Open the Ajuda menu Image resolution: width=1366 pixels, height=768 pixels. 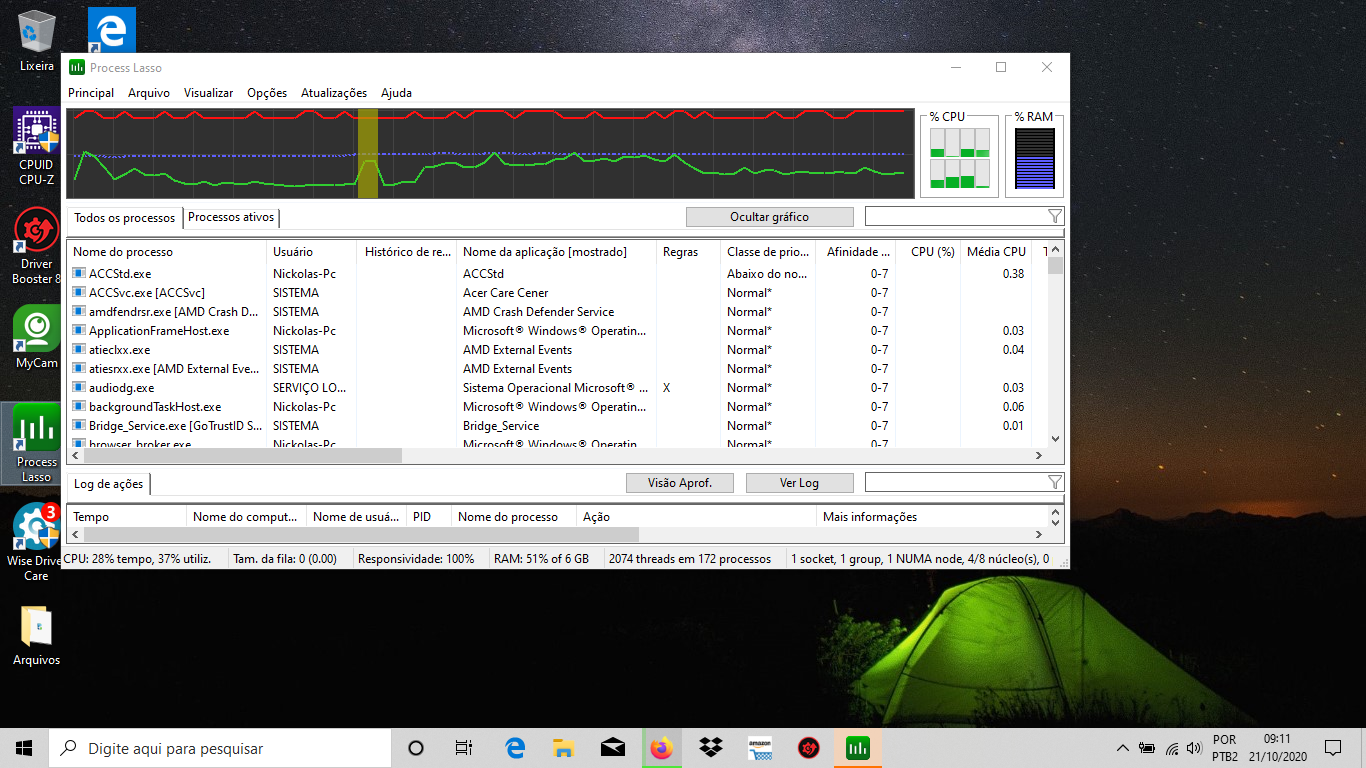tap(396, 93)
